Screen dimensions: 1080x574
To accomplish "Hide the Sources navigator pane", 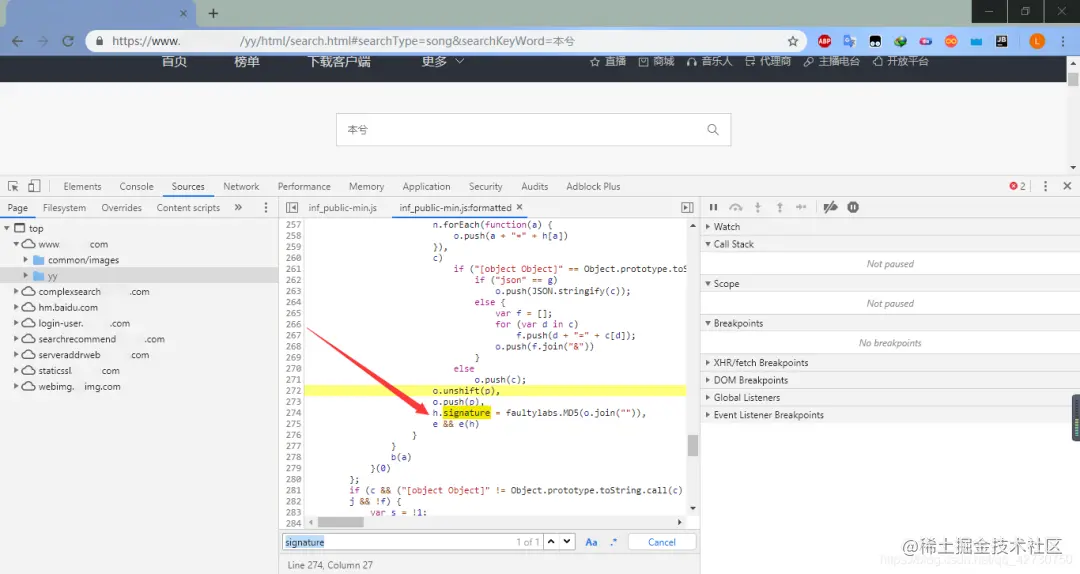I will pyautogui.click(x=292, y=207).
